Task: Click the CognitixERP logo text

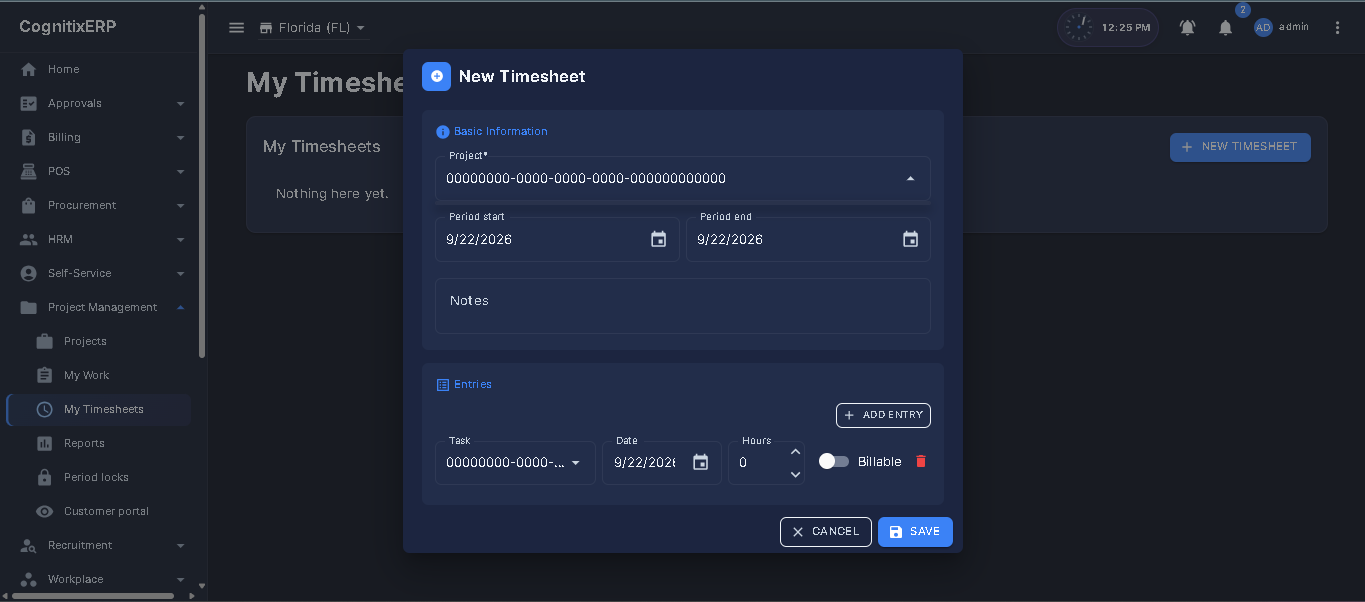Action: pos(68,27)
